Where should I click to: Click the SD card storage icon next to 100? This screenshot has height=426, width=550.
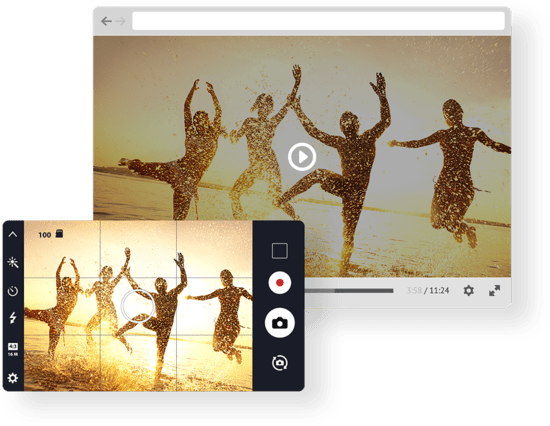click(59, 234)
